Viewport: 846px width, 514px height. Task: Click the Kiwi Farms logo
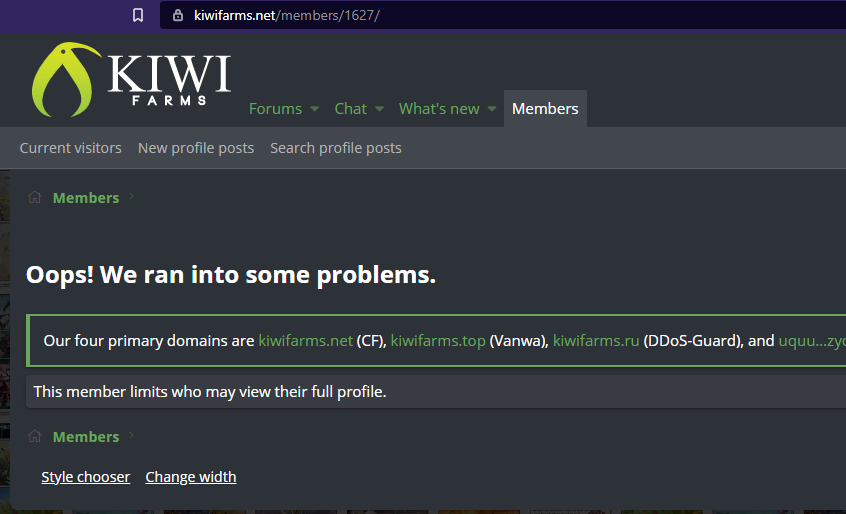pos(131,80)
